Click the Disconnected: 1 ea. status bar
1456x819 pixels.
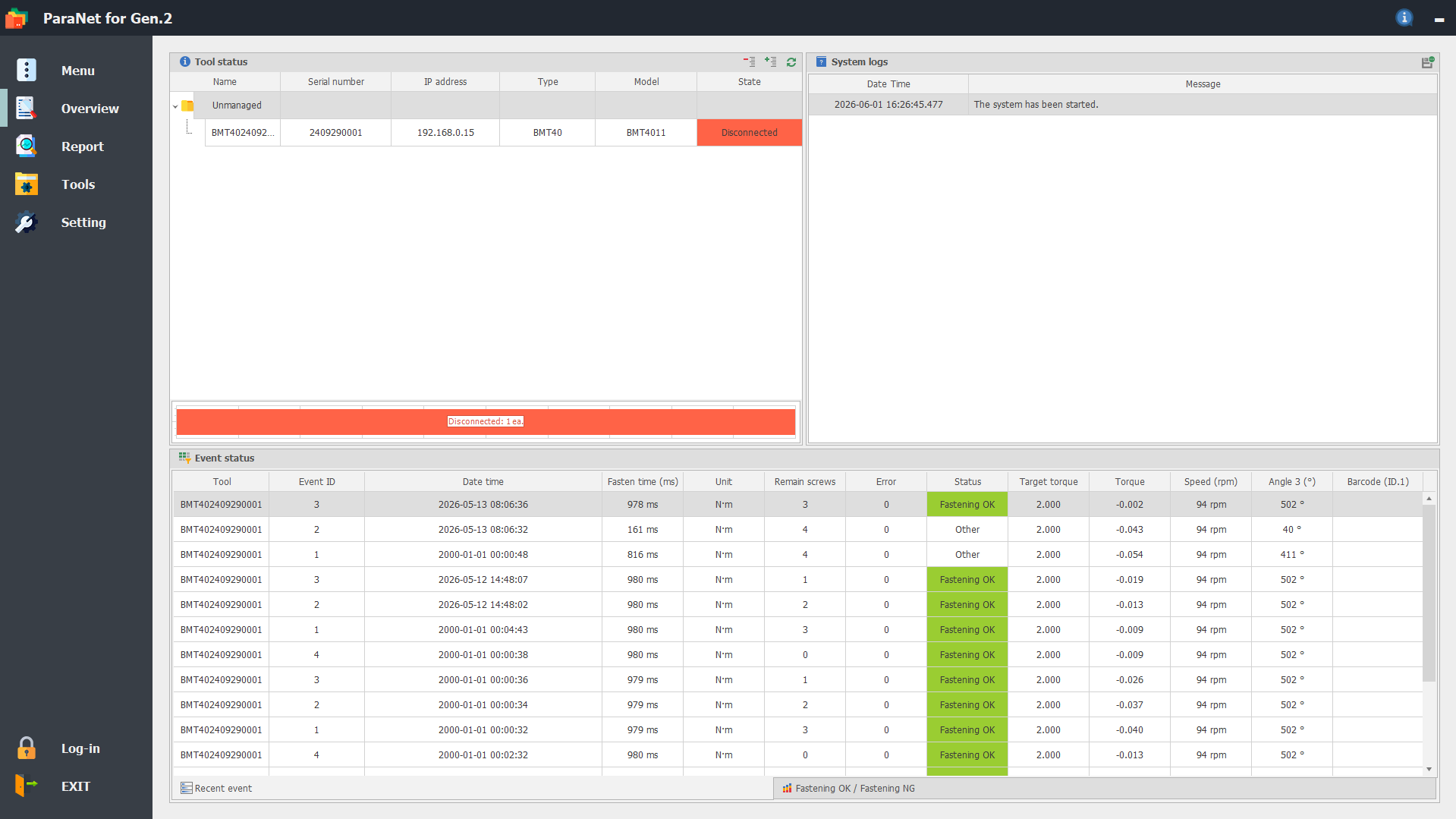[x=486, y=422]
